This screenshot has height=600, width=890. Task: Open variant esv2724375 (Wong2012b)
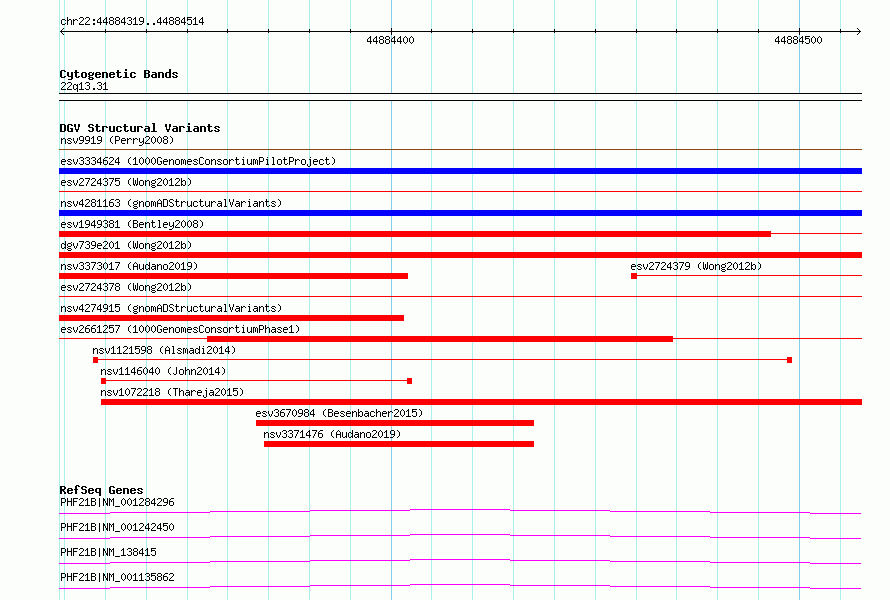(x=126, y=182)
